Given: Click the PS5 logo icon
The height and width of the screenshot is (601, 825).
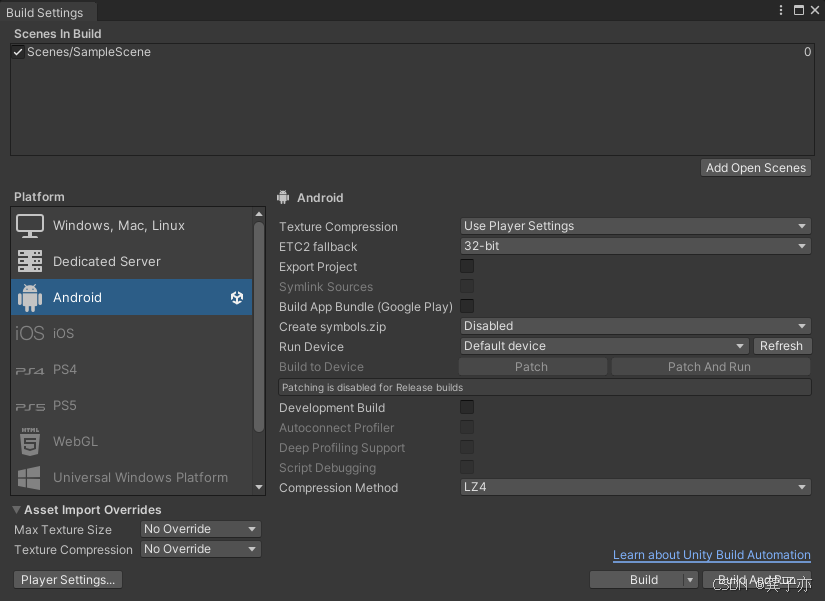Looking at the screenshot, I should coord(30,407).
